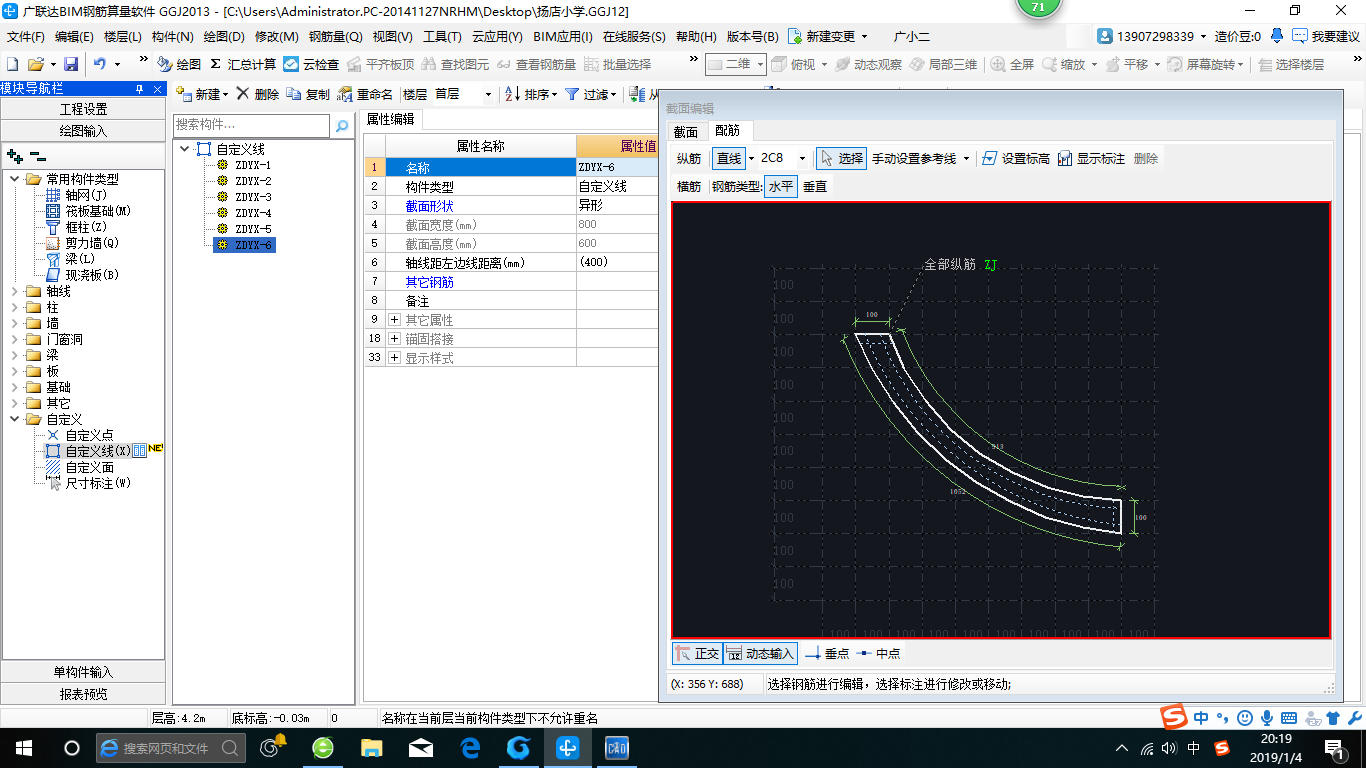Click 批量选择 batch select
The image size is (1366, 768).
coord(617,64)
